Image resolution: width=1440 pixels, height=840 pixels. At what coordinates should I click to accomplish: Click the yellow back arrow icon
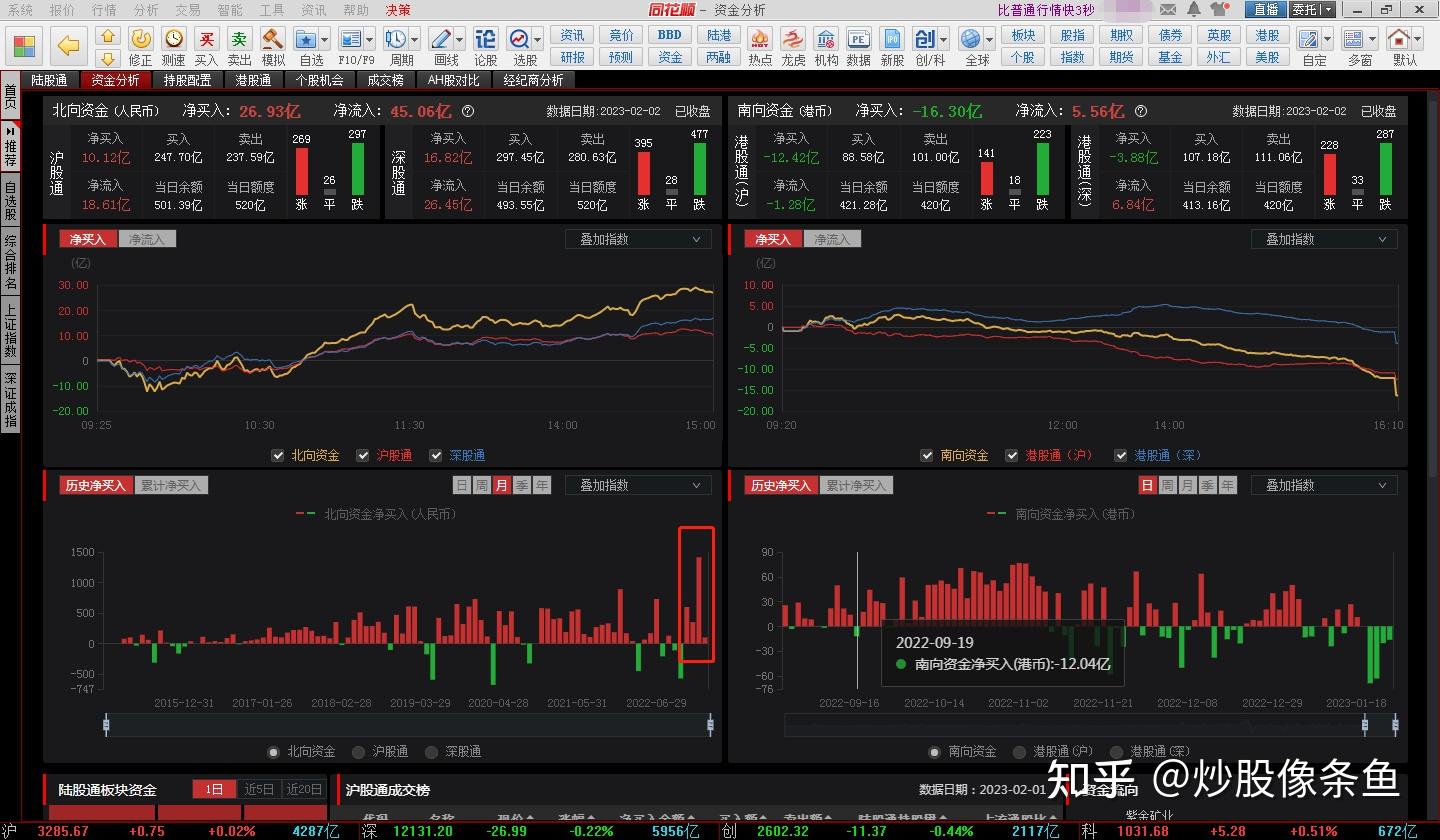click(x=68, y=45)
